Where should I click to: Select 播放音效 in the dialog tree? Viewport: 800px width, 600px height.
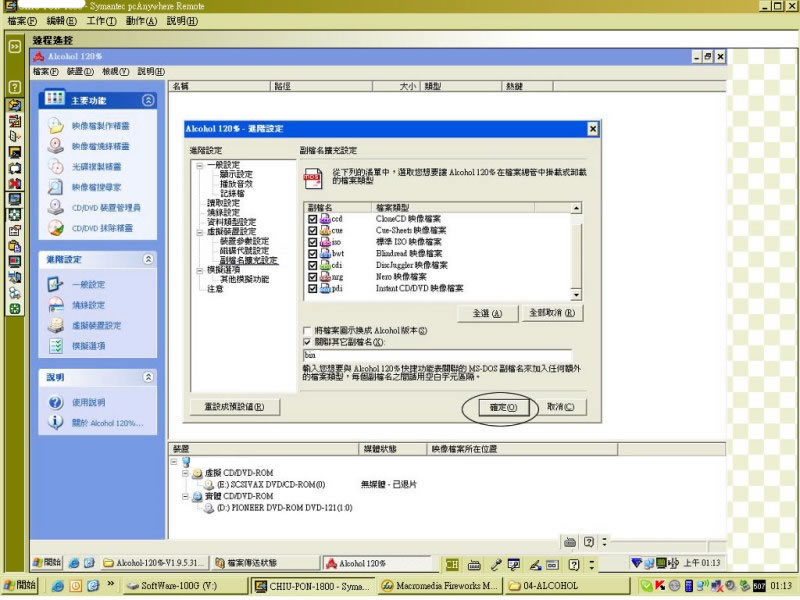[x=236, y=184]
